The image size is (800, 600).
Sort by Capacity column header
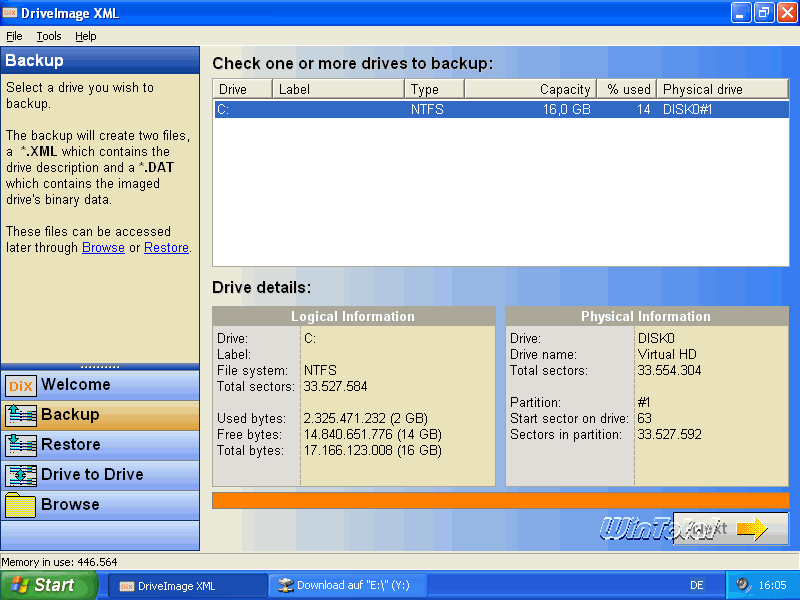point(530,89)
